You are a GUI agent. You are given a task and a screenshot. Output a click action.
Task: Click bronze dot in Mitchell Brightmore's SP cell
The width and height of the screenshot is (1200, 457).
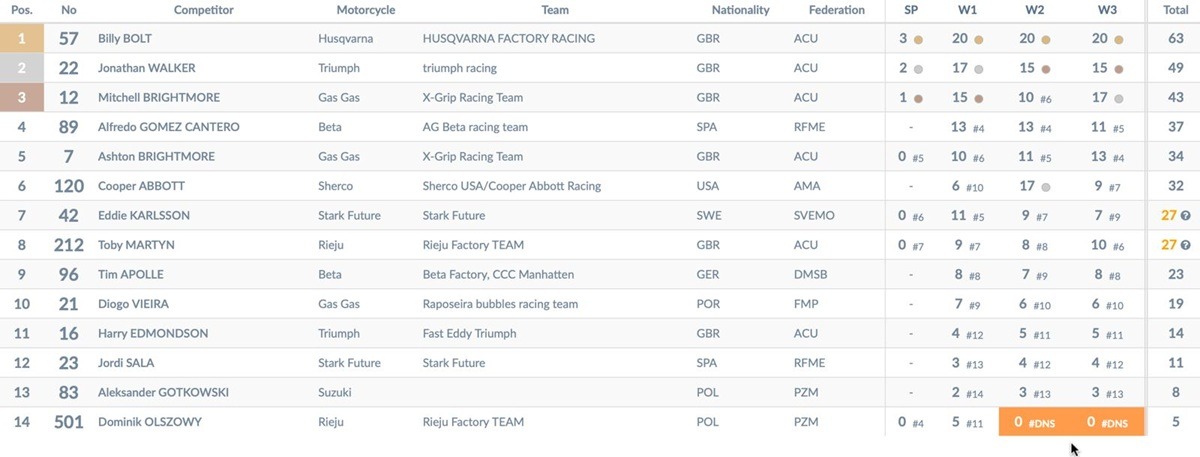click(918, 98)
